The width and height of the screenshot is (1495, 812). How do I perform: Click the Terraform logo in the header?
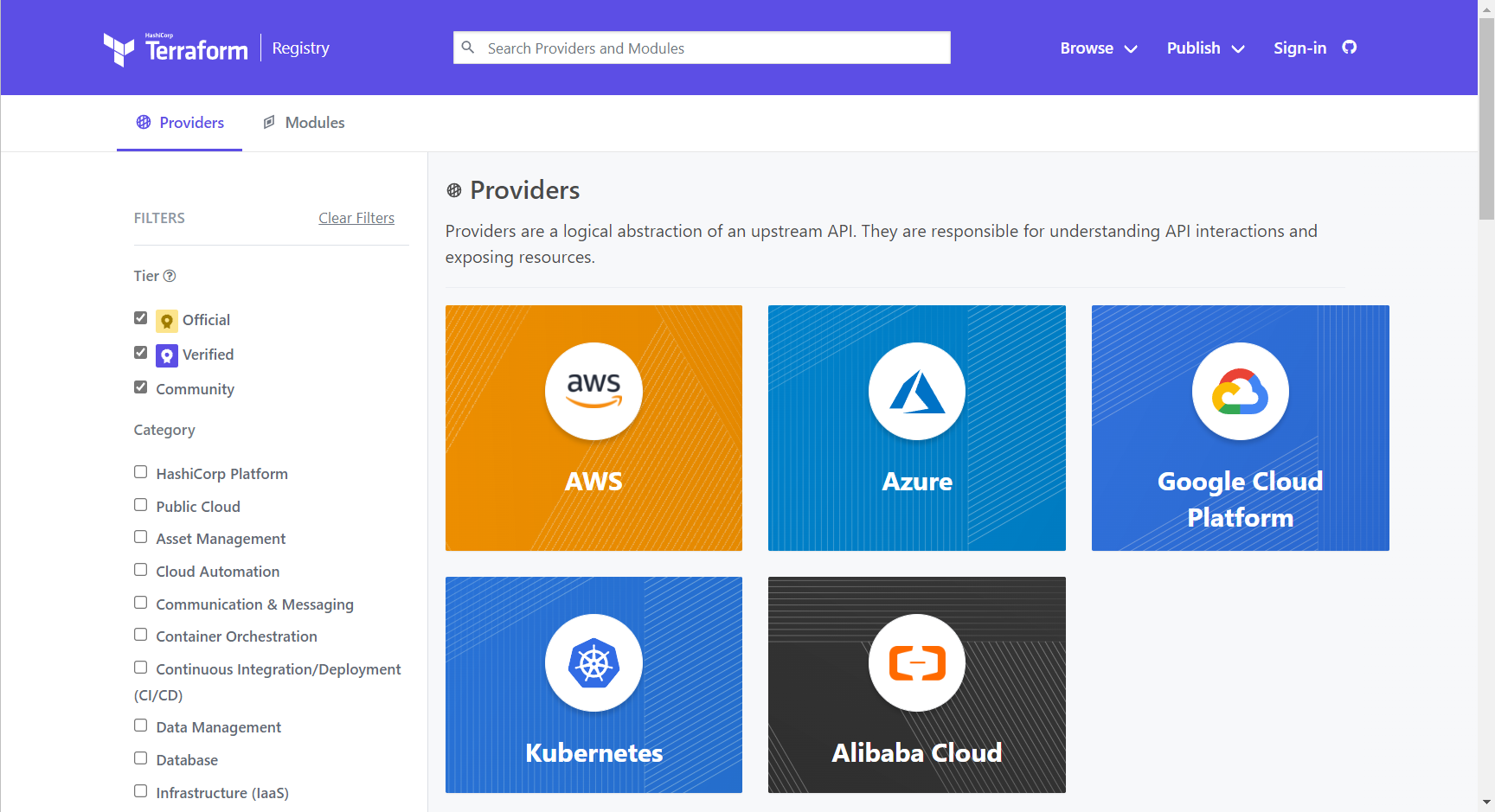(176, 49)
